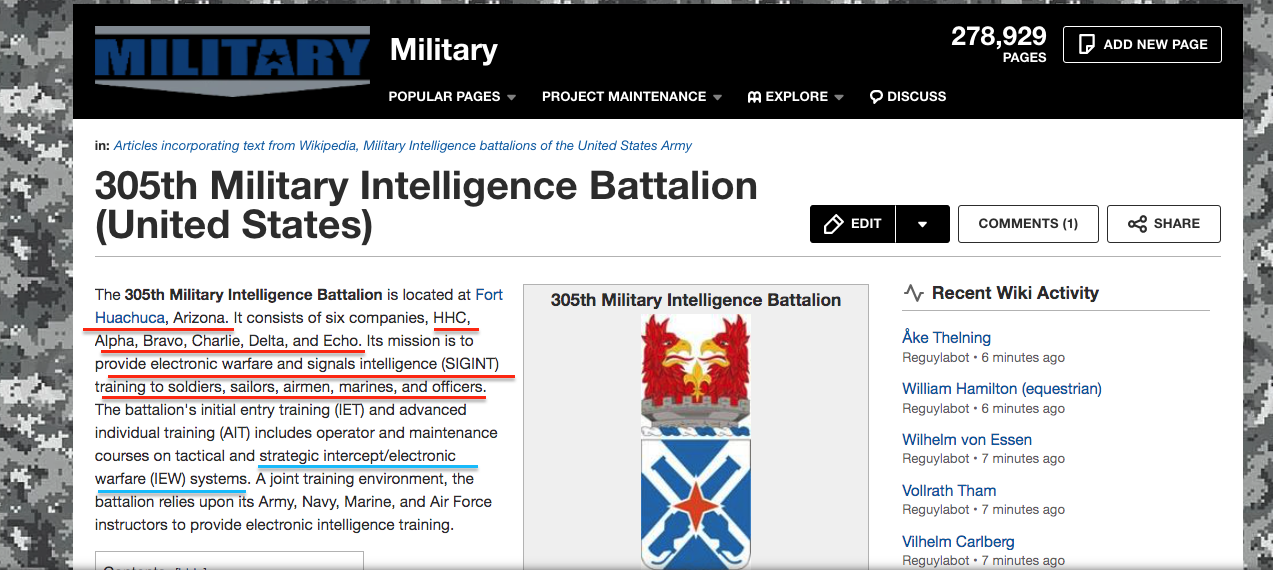1273x570 pixels.
Task: Expand the Explore dropdown arrow
Action: [x=839, y=98]
